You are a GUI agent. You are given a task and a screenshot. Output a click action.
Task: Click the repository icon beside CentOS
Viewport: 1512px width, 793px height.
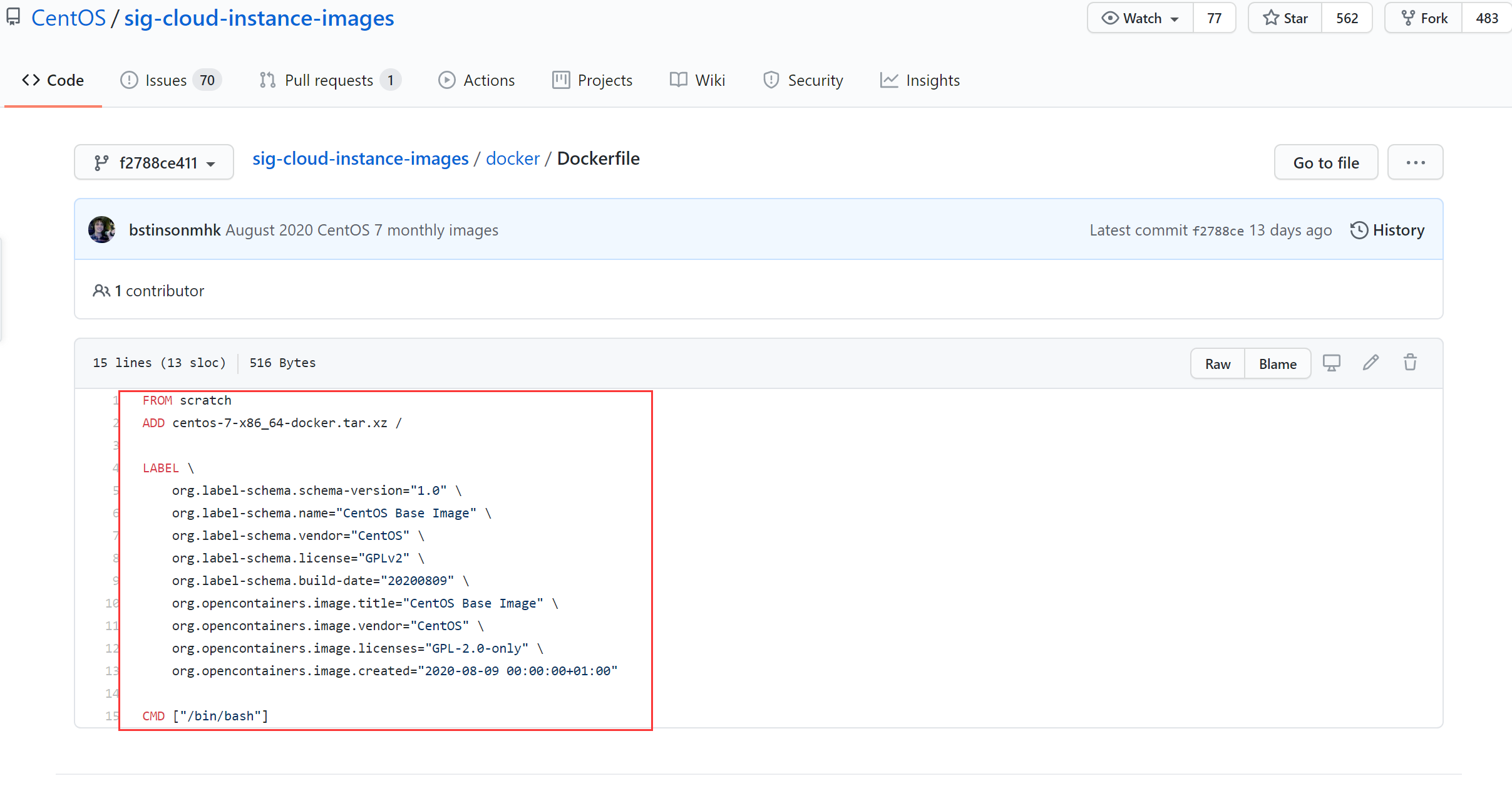[13, 18]
